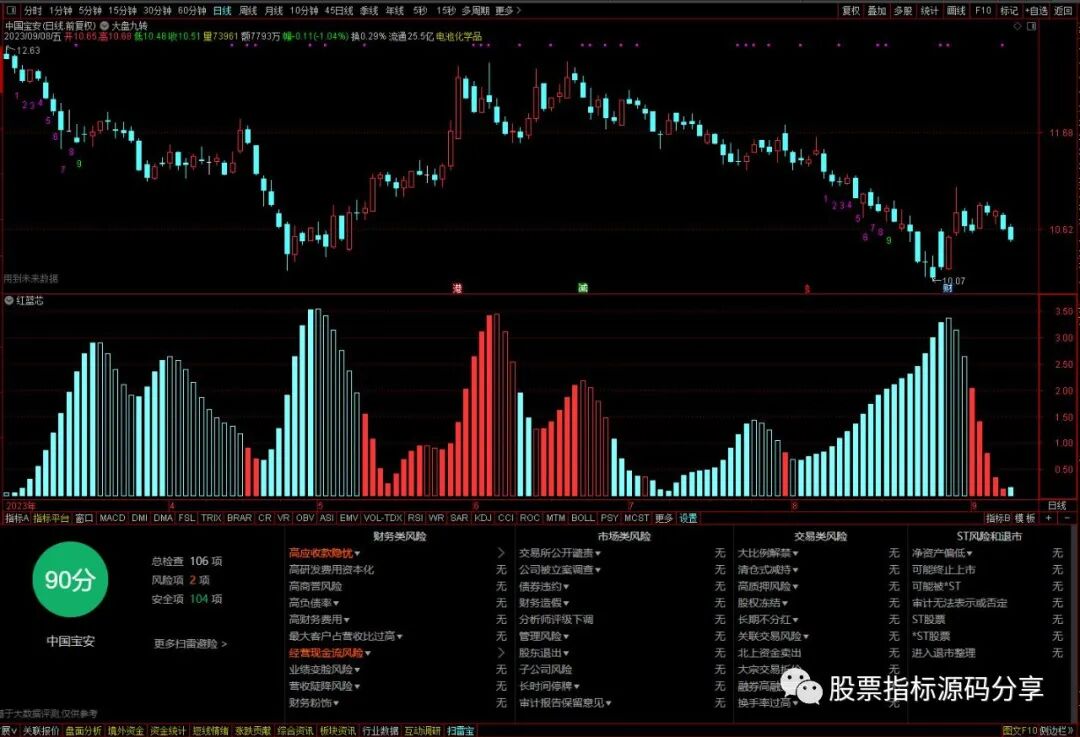Image resolution: width=1080 pixels, height=737 pixels.
Task: Click the 图文F10 button at bottom right
Action: (x=1020, y=730)
